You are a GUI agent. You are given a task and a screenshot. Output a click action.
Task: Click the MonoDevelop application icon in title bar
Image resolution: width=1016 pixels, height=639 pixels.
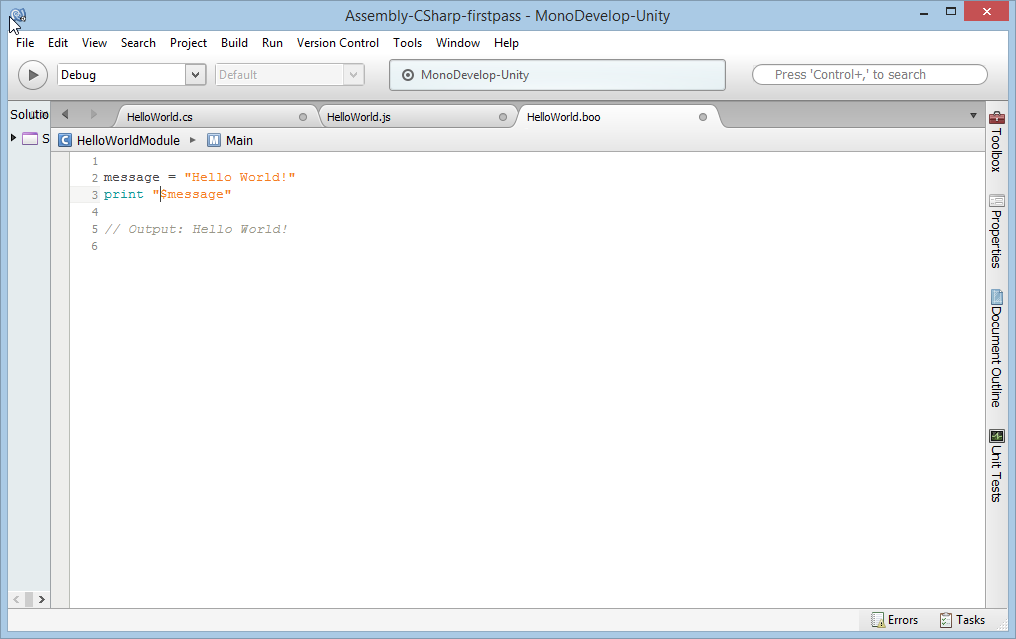click(x=18, y=15)
